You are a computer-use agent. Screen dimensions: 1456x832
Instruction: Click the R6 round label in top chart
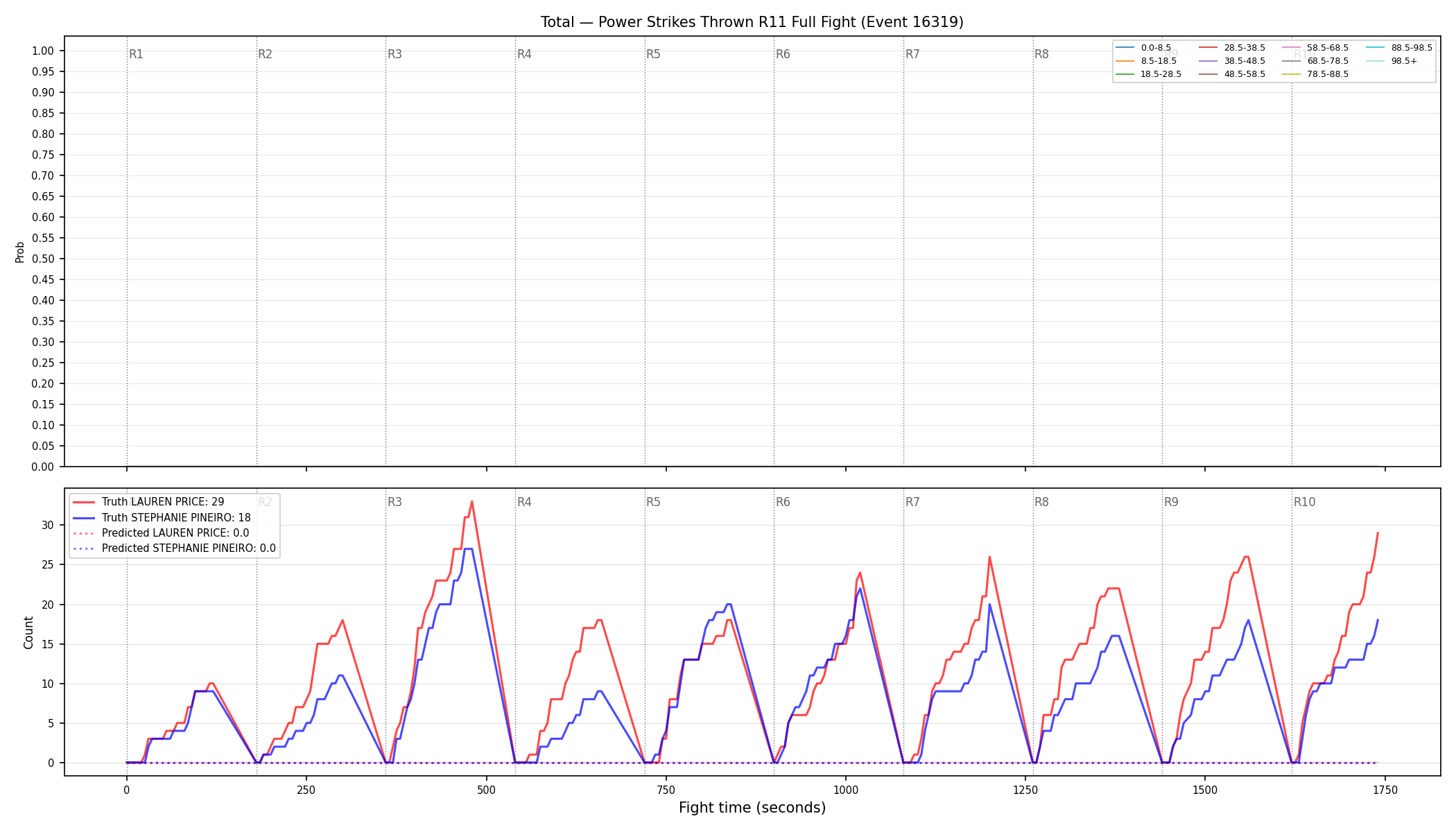(x=783, y=54)
